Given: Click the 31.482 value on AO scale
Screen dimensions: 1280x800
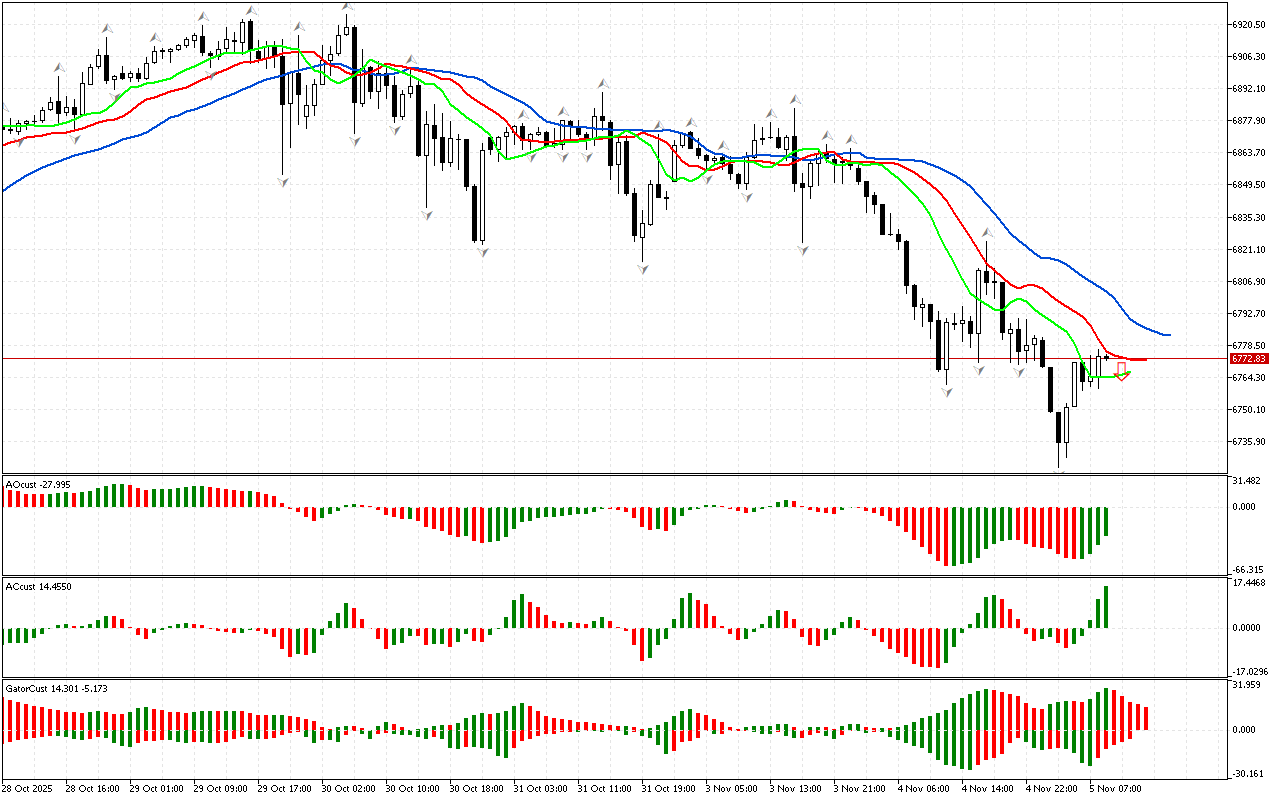Looking at the screenshot, I should 1247,482.
